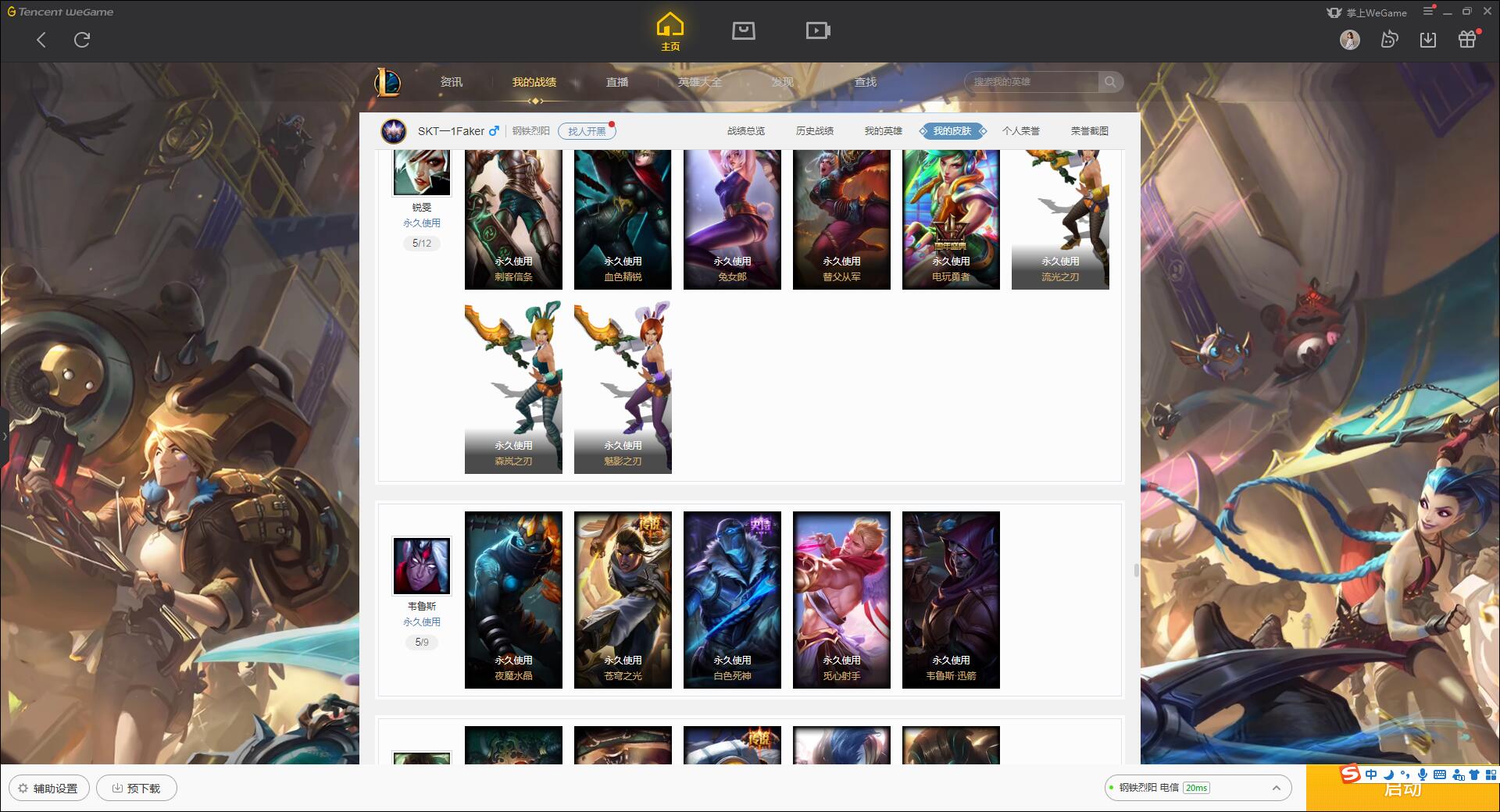Screen dimensions: 1500x812
Task: Toggle Sogou Chinese/English 中 mode
Action: point(1371,775)
